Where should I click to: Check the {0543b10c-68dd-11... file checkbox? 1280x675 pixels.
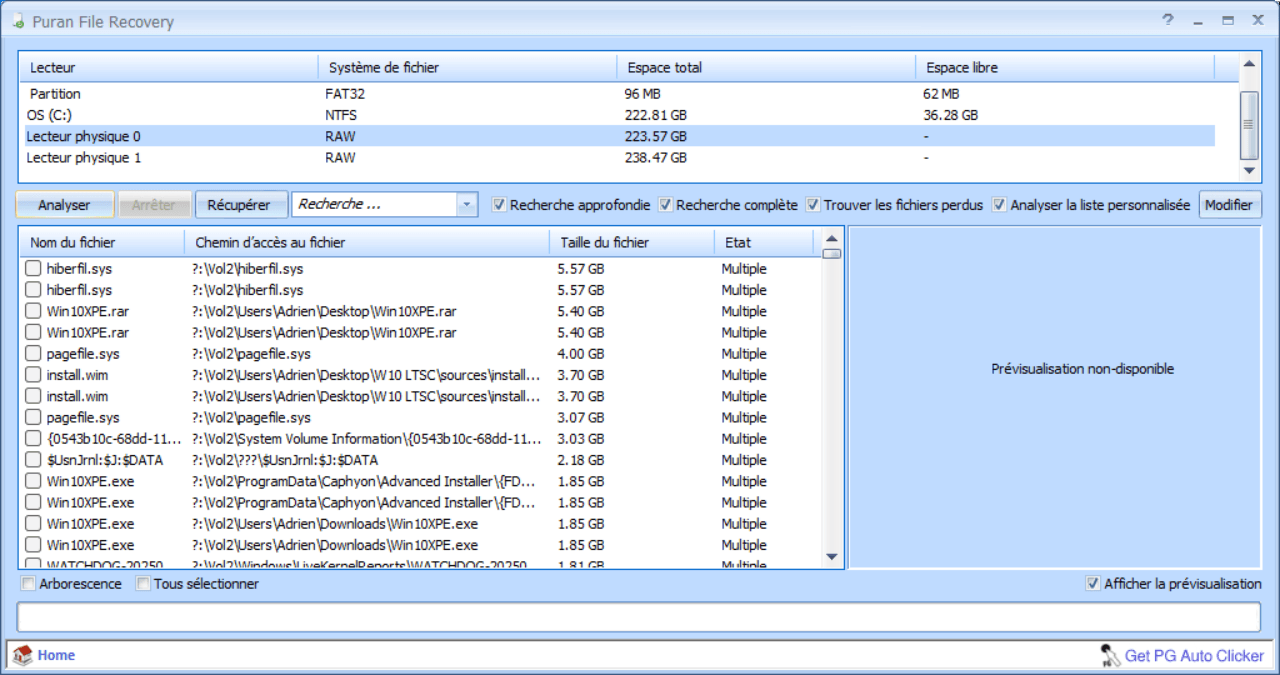coord(33,439)
